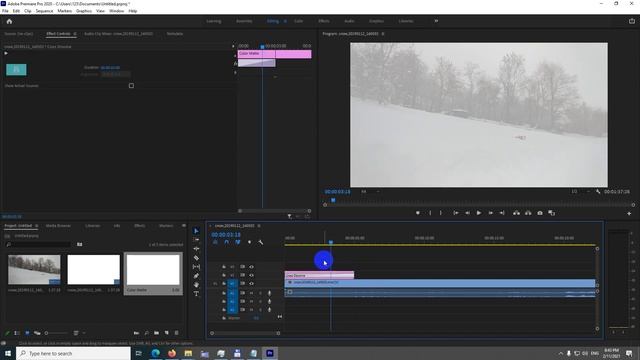Export a frame with the camera icon

click(x=540, y=213)
